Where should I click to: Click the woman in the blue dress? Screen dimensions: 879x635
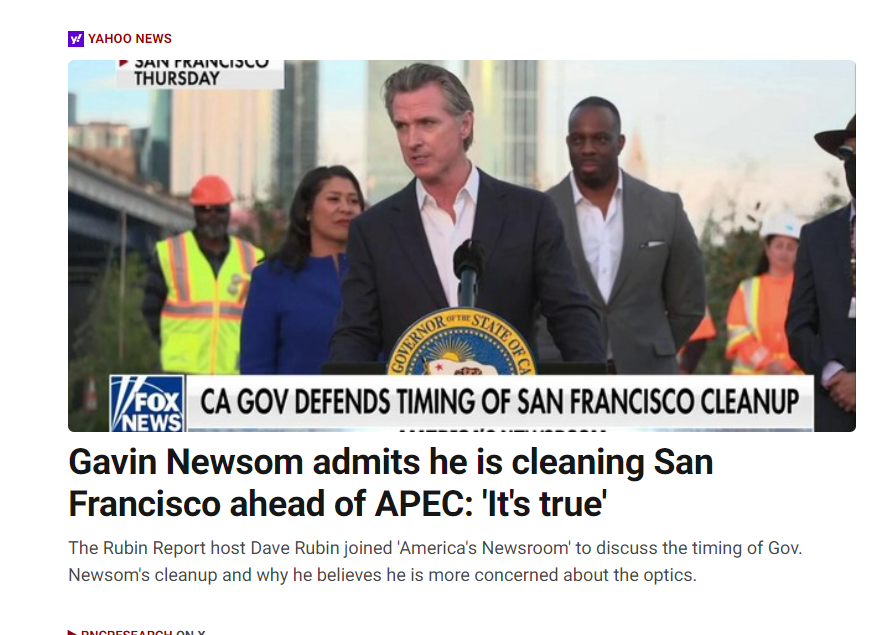300,270
